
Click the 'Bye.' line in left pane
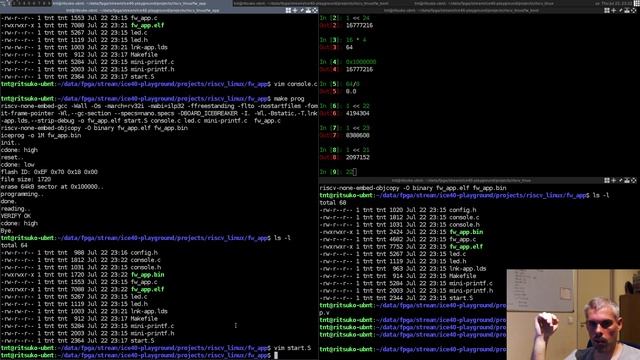7,231
